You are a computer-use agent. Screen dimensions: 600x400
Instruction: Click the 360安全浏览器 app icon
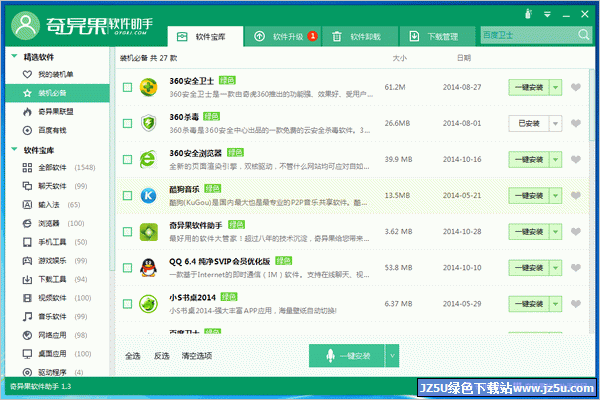click(x=148, y=159)
